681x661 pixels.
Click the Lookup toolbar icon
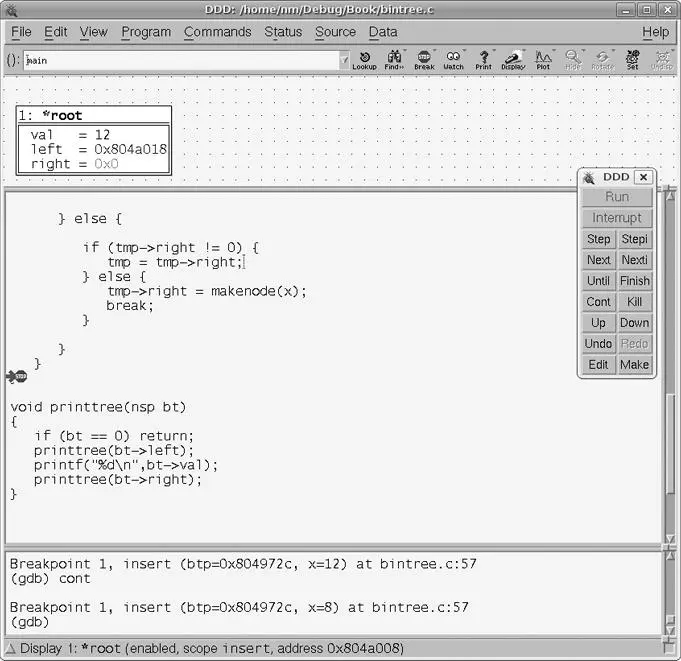pyautogui.click(x=364, y=60)
